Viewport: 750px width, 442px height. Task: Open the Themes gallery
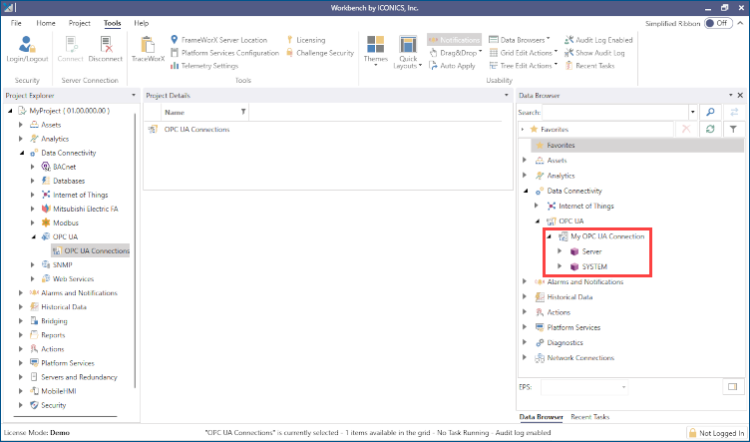click(376, 49)
